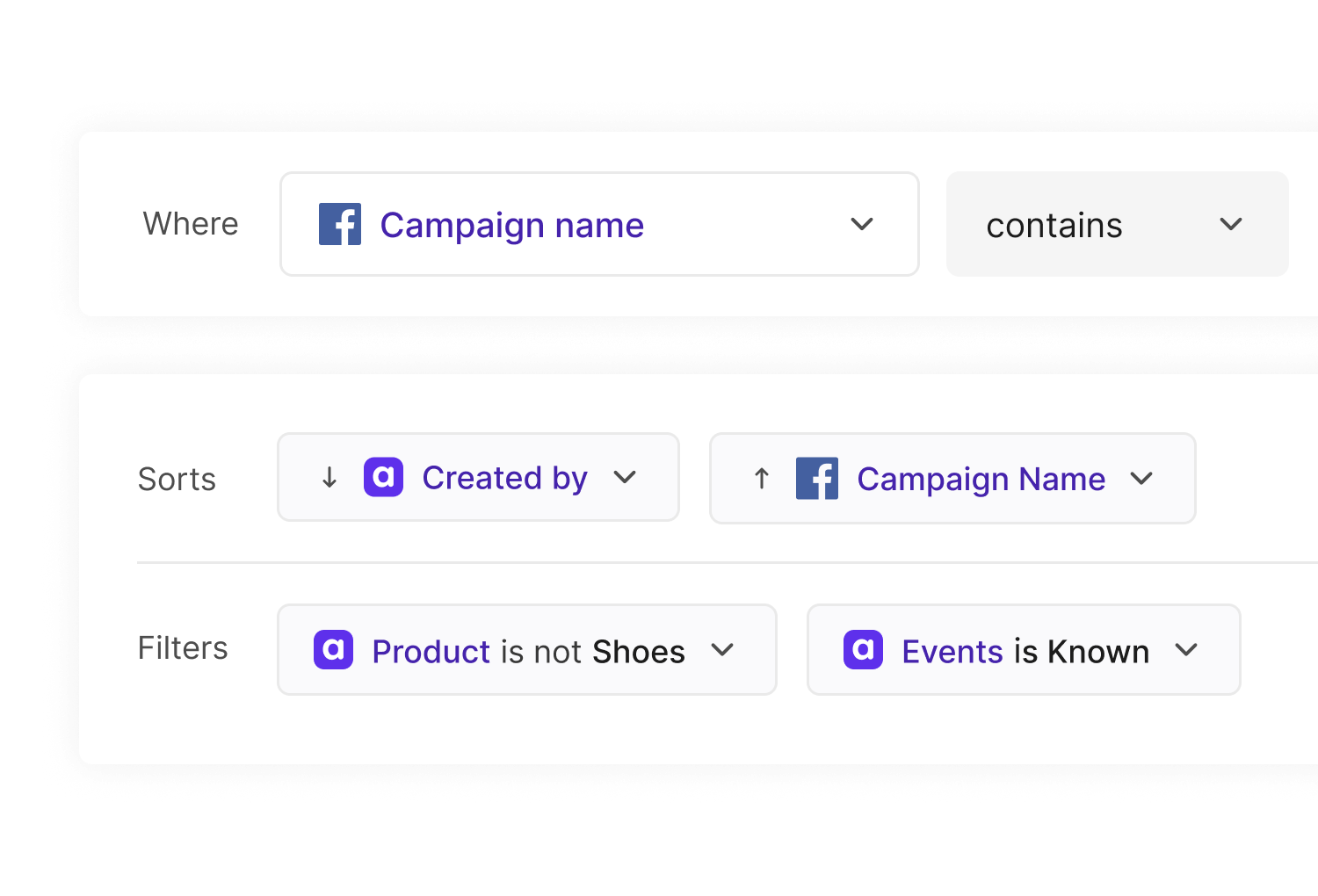Click the descending arrow on Created by sort
The width and height of the screenshot is (1318, 896).
[329, 478]
